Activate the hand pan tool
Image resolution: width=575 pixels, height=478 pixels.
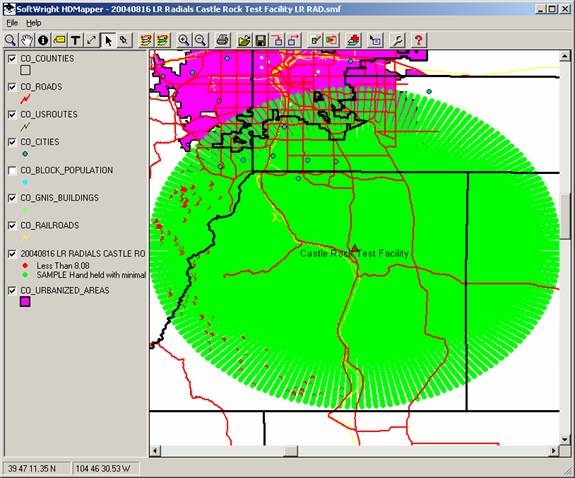pyautogui.click(x=27, y=40)
